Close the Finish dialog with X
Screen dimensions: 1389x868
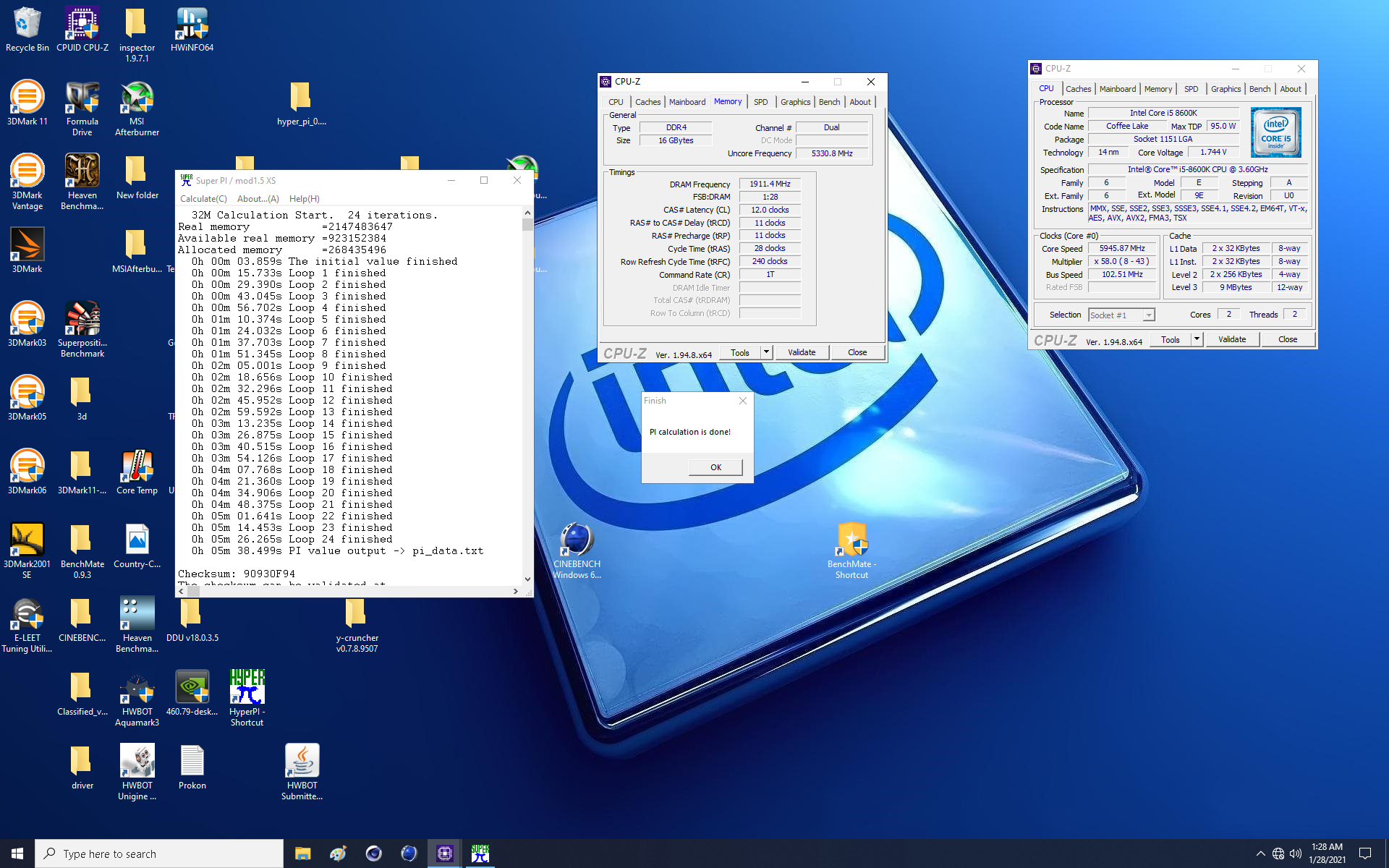click(x=742, y=401)
